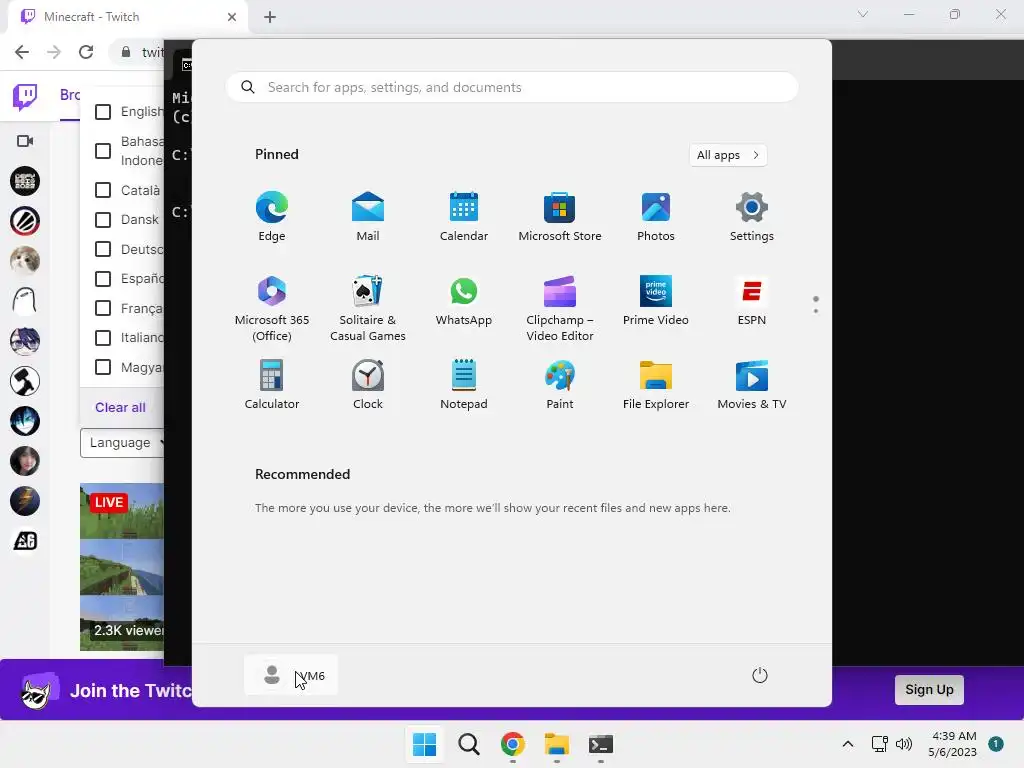Viewport: 1024px width, 768px height.
Task: Open Edge from the pinned apps
Action: pos(272,216)
